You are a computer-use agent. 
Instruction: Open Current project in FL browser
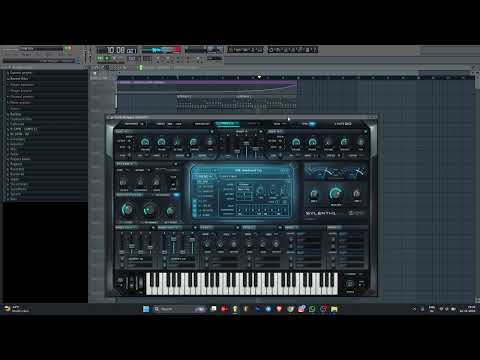coord(21,72)
